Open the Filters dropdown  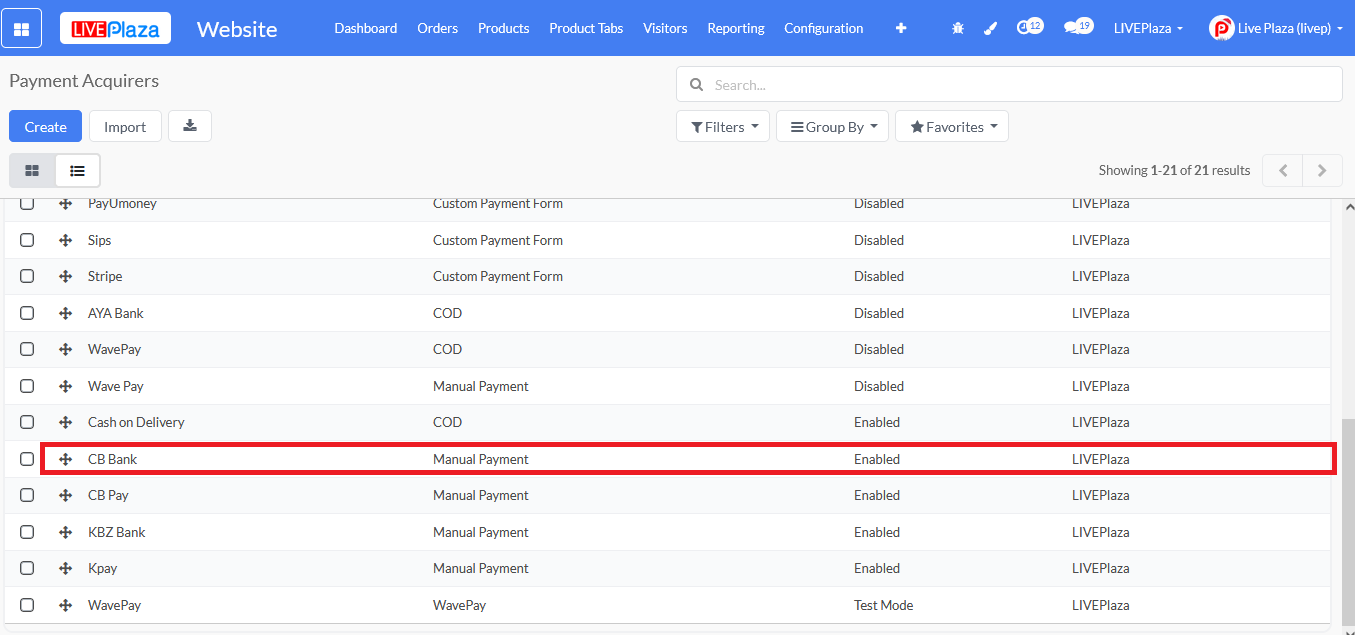(x=723, y=126)
